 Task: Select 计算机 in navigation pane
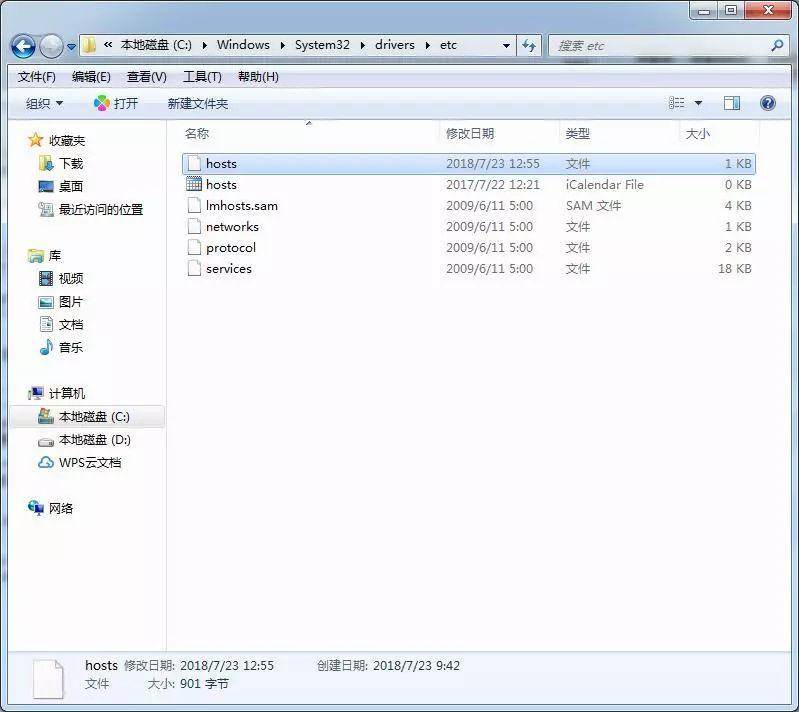57,393
